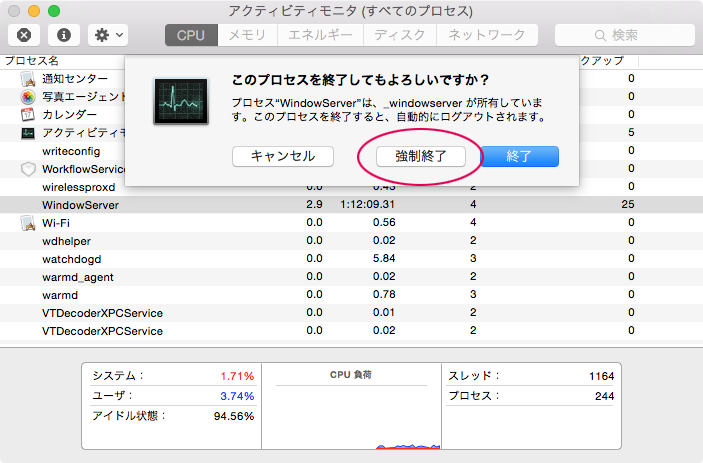Click the プロセス count 244
The height and width of the screenshot is (463, 703).
pyautogui.click(x=604, y=396)
